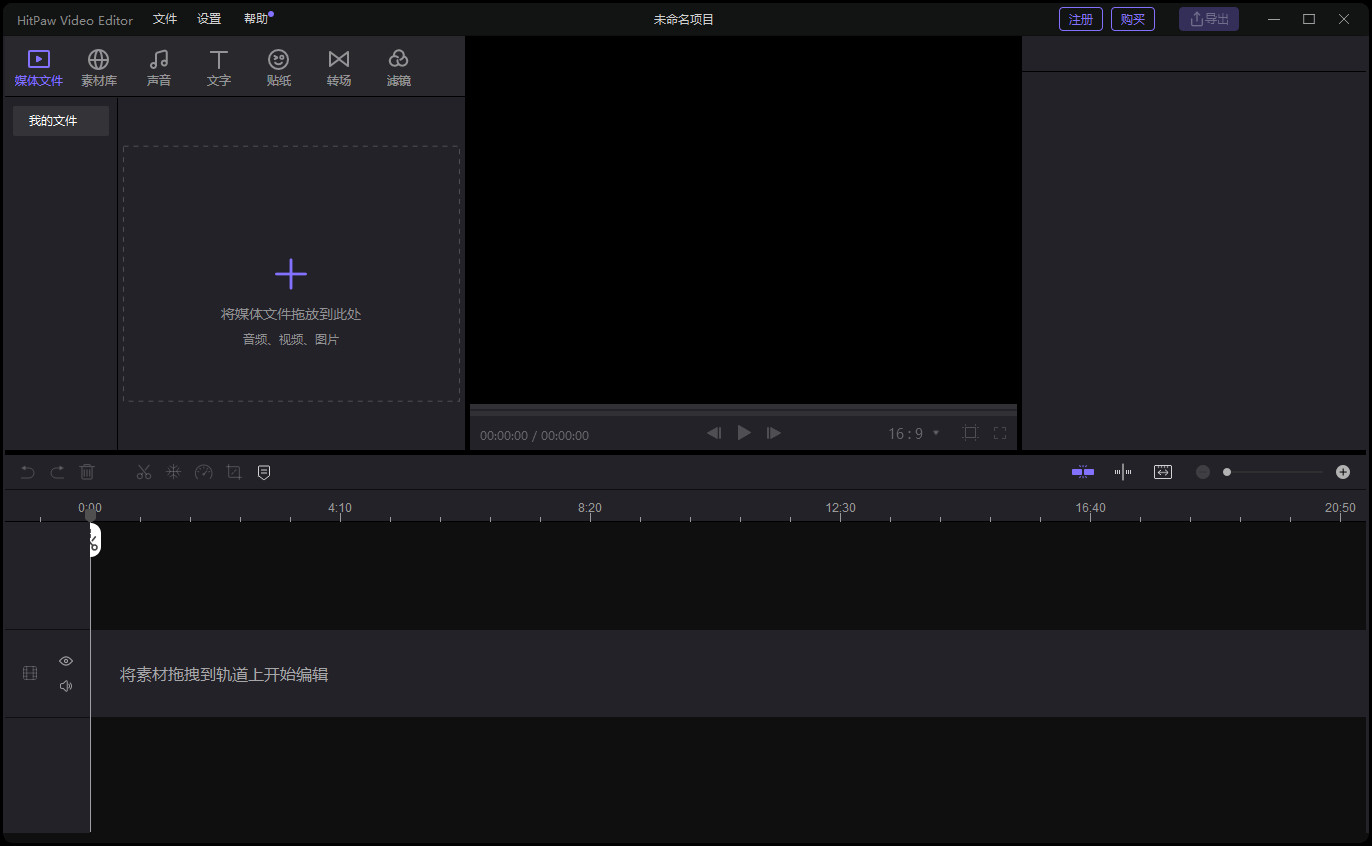Viewport: 1372px width, 846px height.
Task: Click the scissors on the playhead
Action: point(94,542)
